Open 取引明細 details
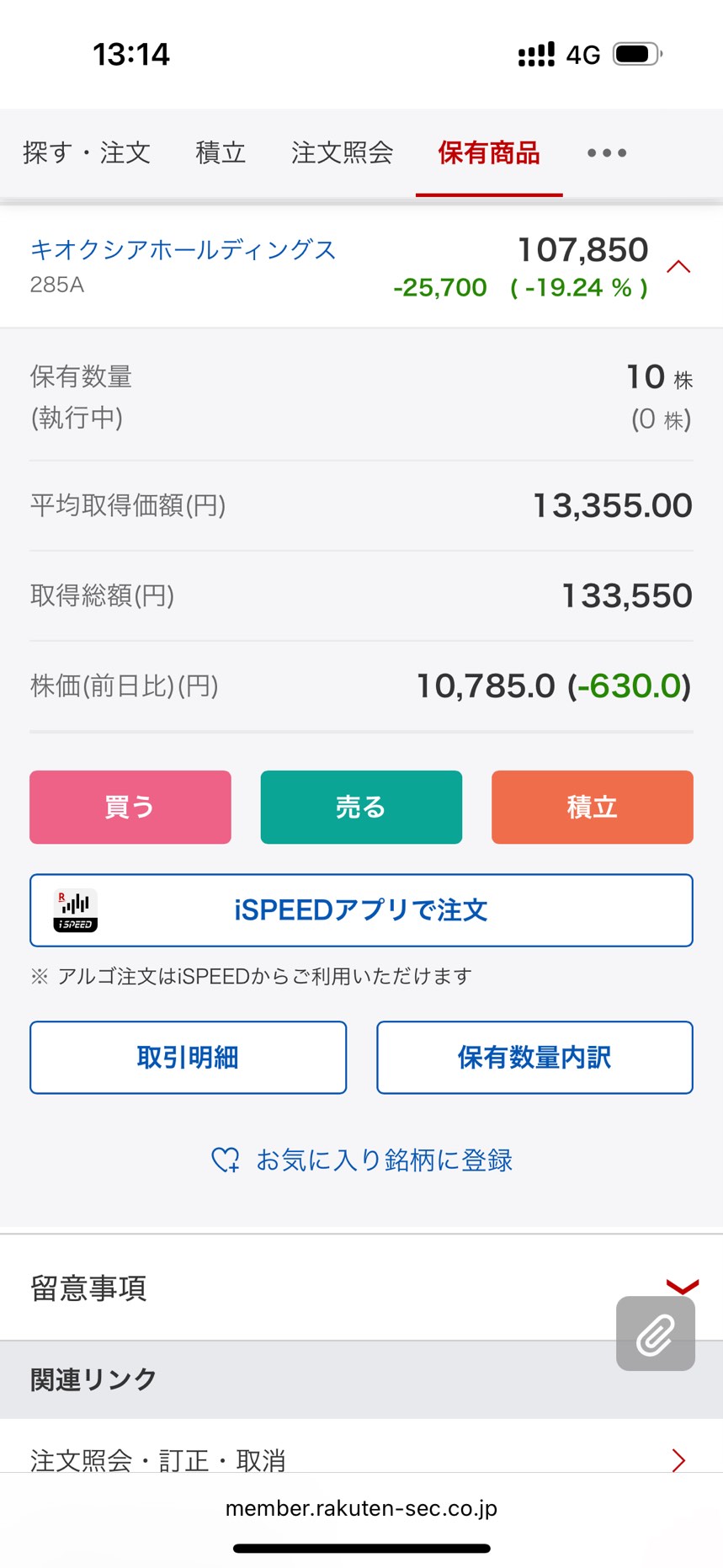723x1568 pixels. (188, 1057)
